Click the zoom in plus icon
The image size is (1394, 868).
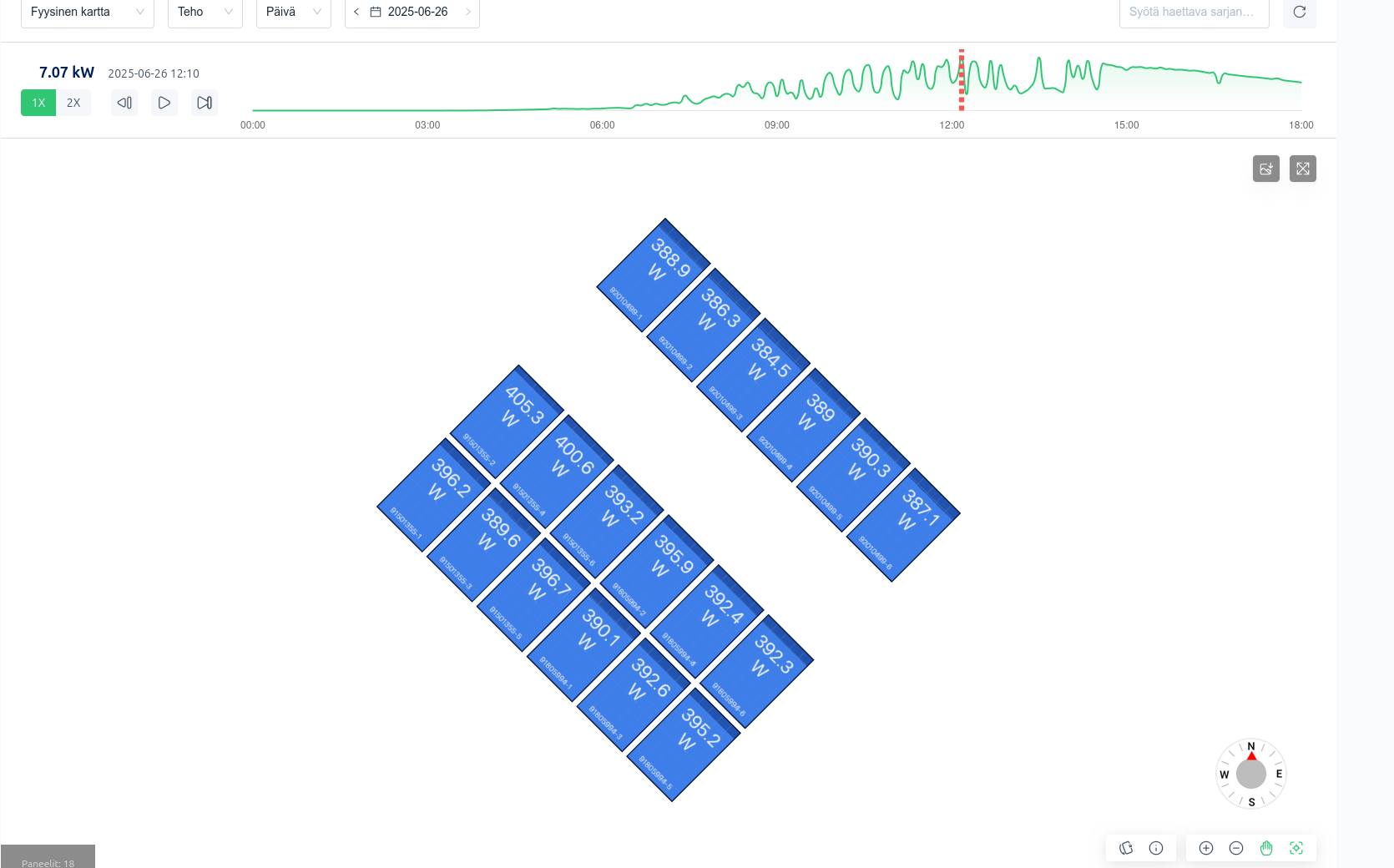1205,848
